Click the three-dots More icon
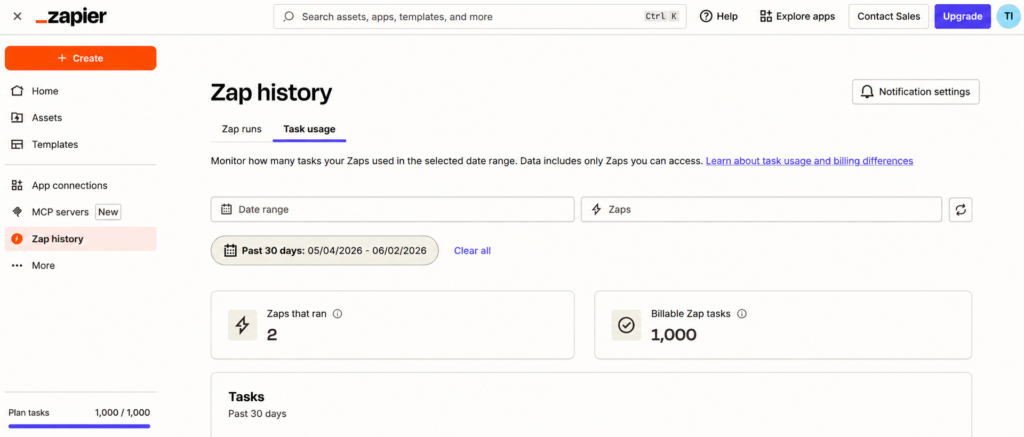1024x437 pixels. coord(18,266)
